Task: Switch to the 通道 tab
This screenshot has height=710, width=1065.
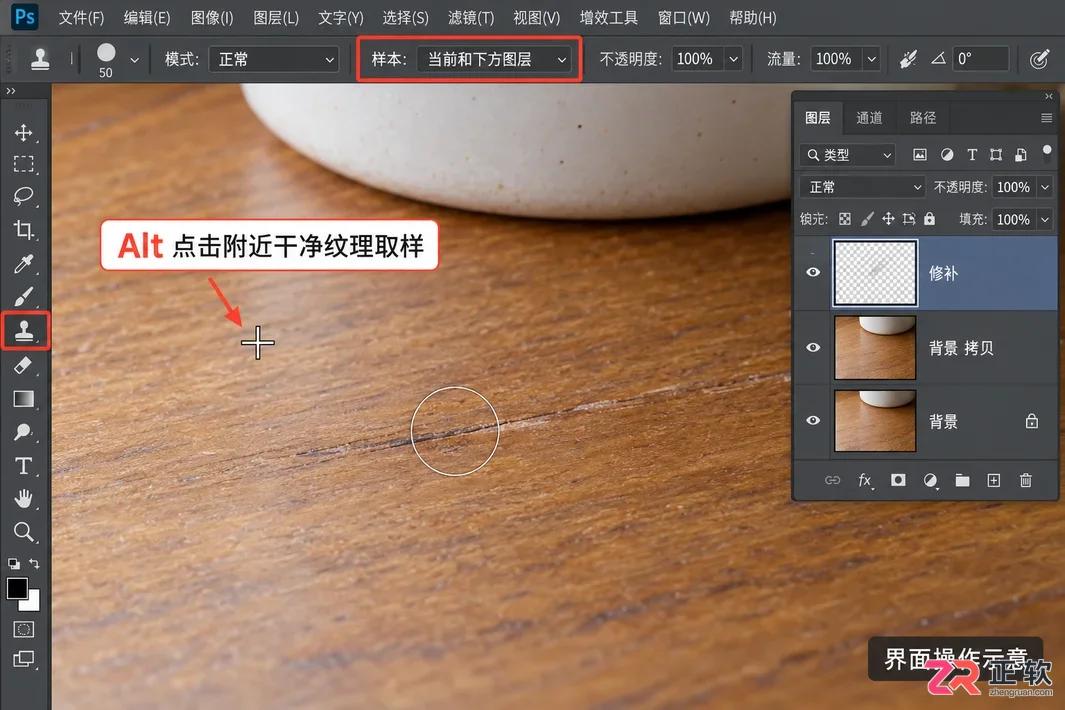Action: pos(869,118)
